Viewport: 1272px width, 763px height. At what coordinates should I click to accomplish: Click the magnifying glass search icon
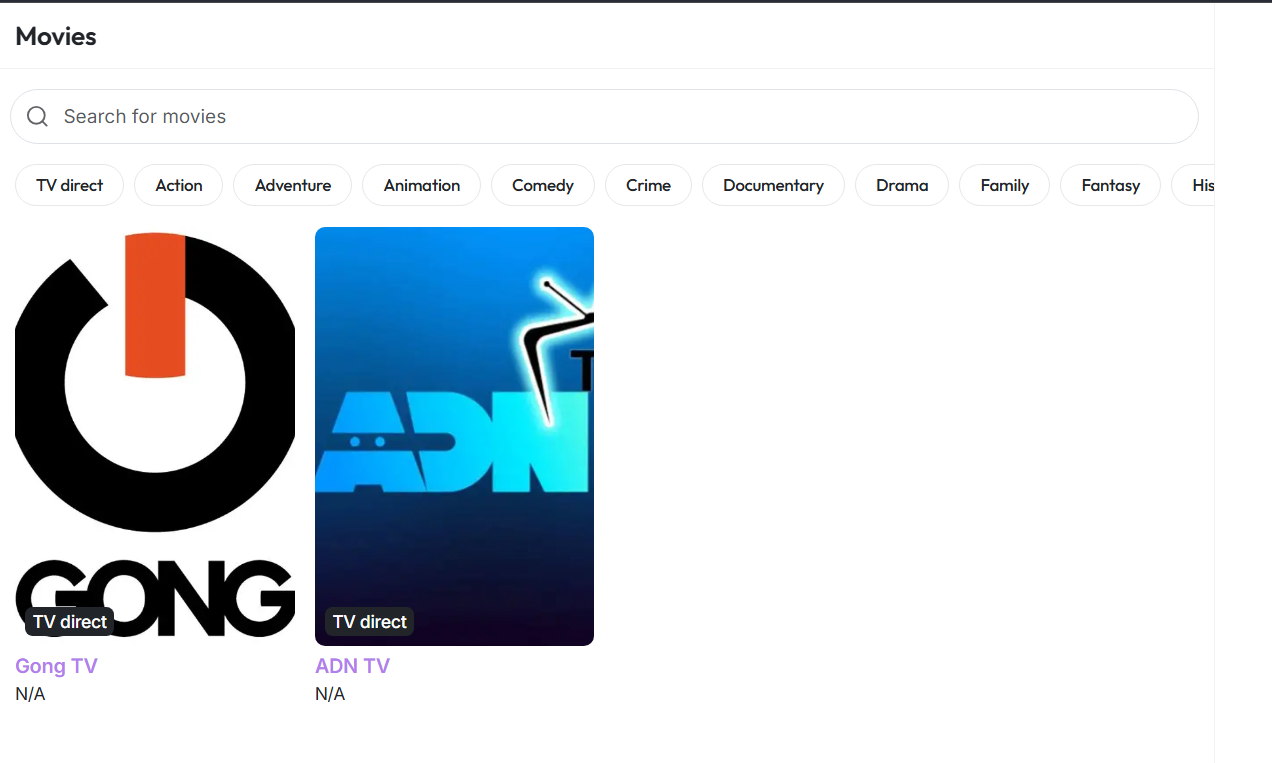[x=37, y=117]
